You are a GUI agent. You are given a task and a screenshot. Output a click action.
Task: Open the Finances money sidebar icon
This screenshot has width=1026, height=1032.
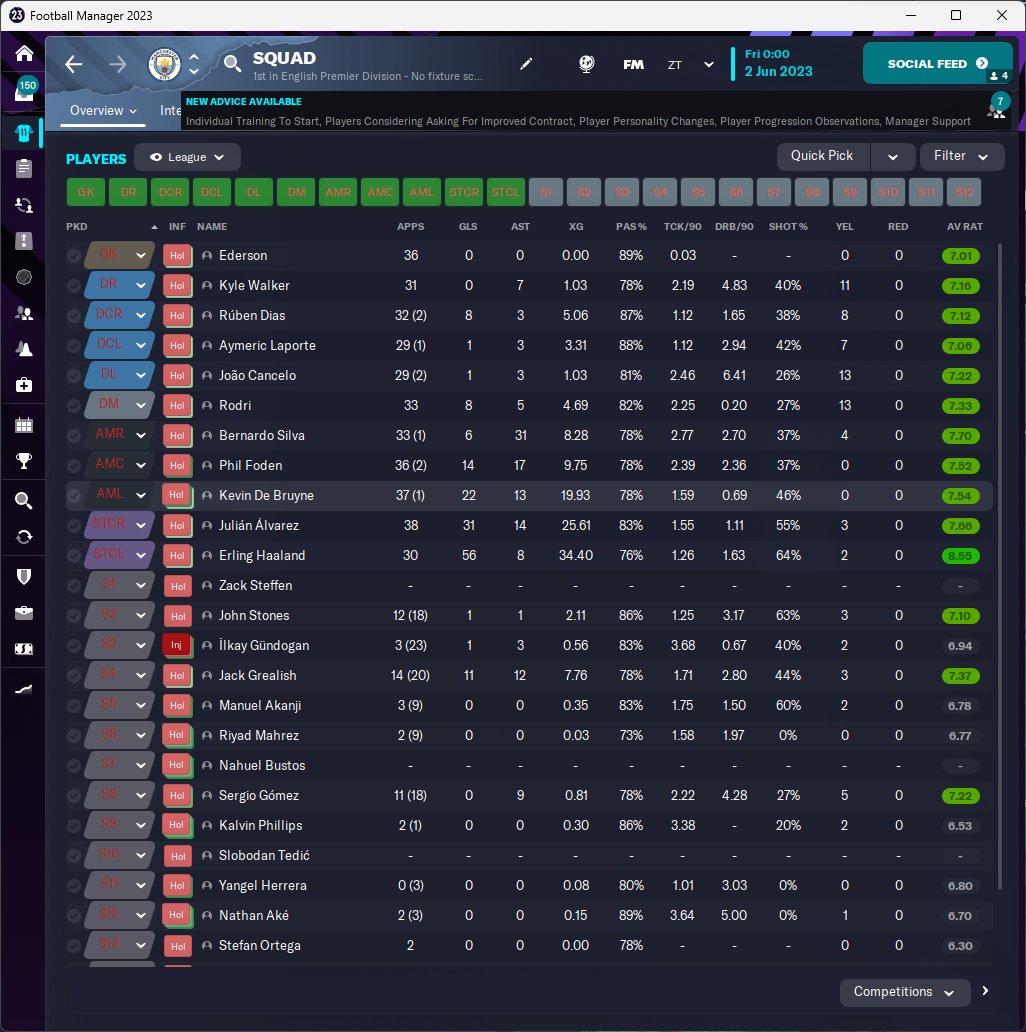click(24, 649)
